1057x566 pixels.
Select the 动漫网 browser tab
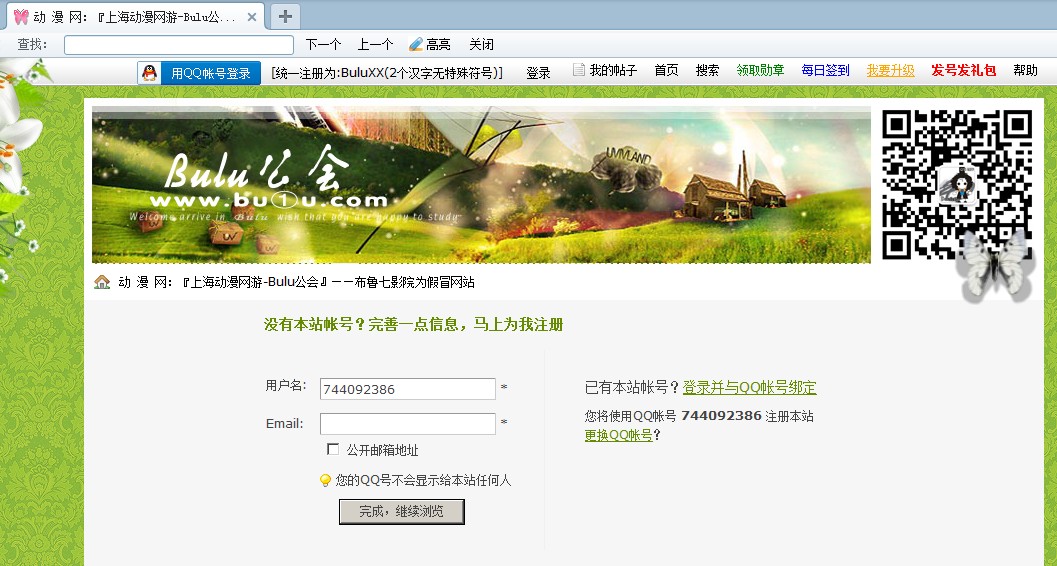tap(135, 17)
